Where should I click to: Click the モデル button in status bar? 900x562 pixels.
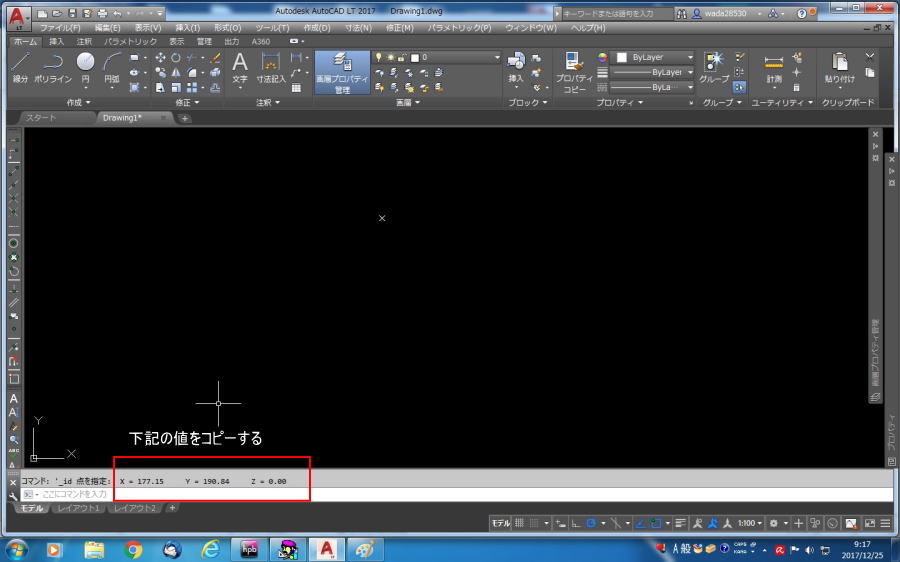(x=501, y=523)
